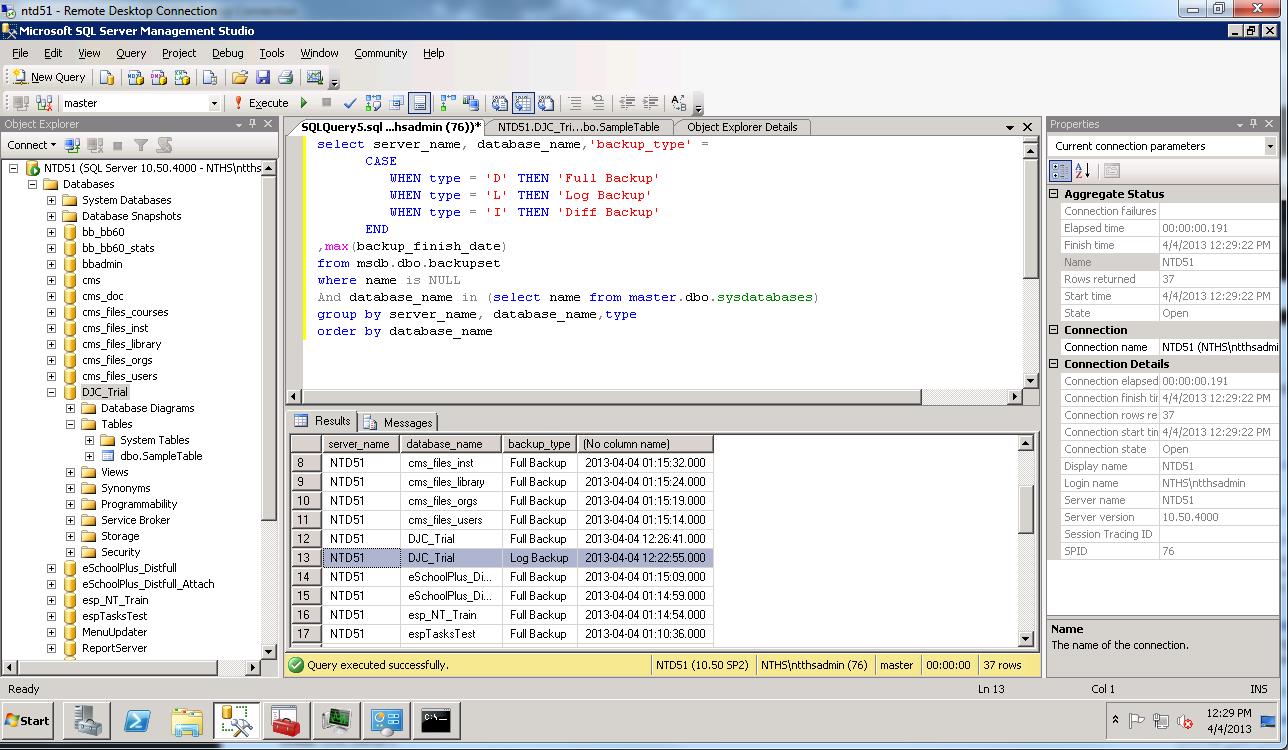Open the Connect dropdown in Object Explorer
The height and width of the screenshot is (750, 1288).
point(32,145)
